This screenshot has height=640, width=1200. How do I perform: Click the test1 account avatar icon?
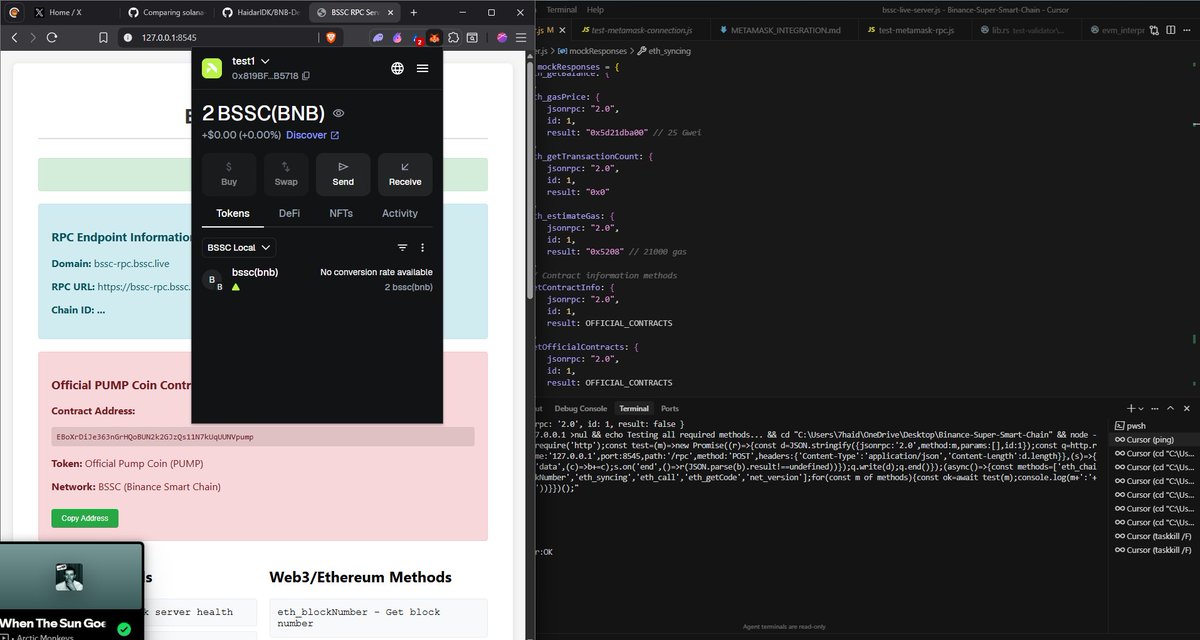212,68
